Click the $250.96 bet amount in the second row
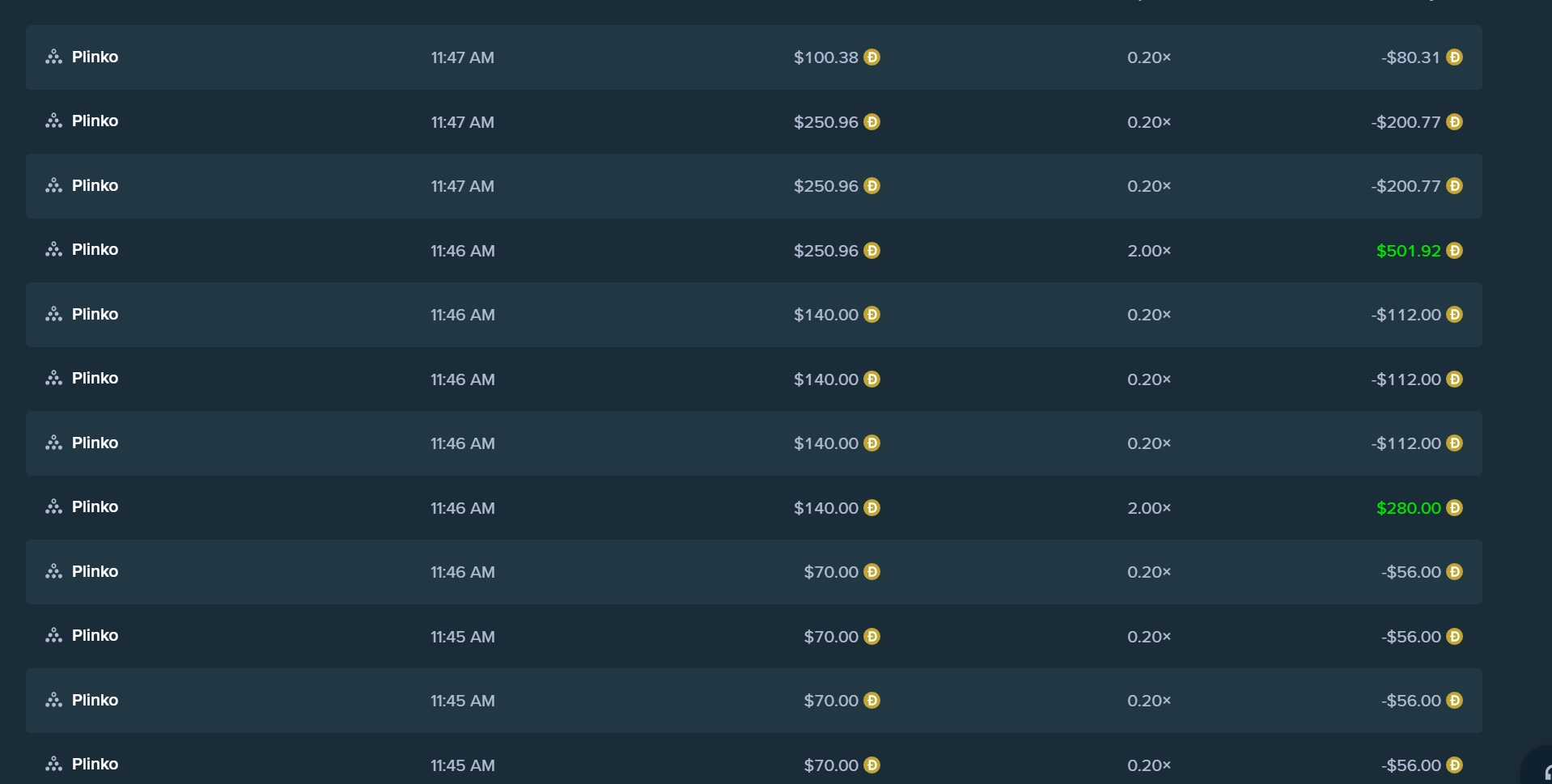 [x=825, y=122]
